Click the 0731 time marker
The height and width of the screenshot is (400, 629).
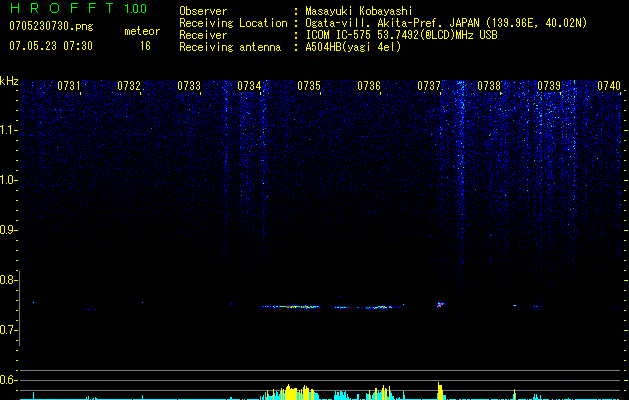(x=69, y=86)
